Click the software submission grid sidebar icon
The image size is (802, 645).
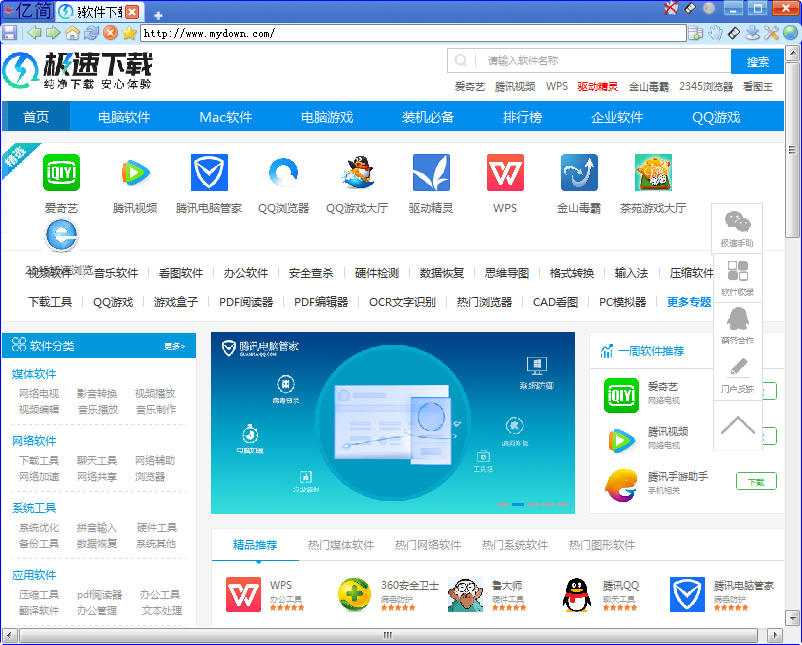click(737, 278)
